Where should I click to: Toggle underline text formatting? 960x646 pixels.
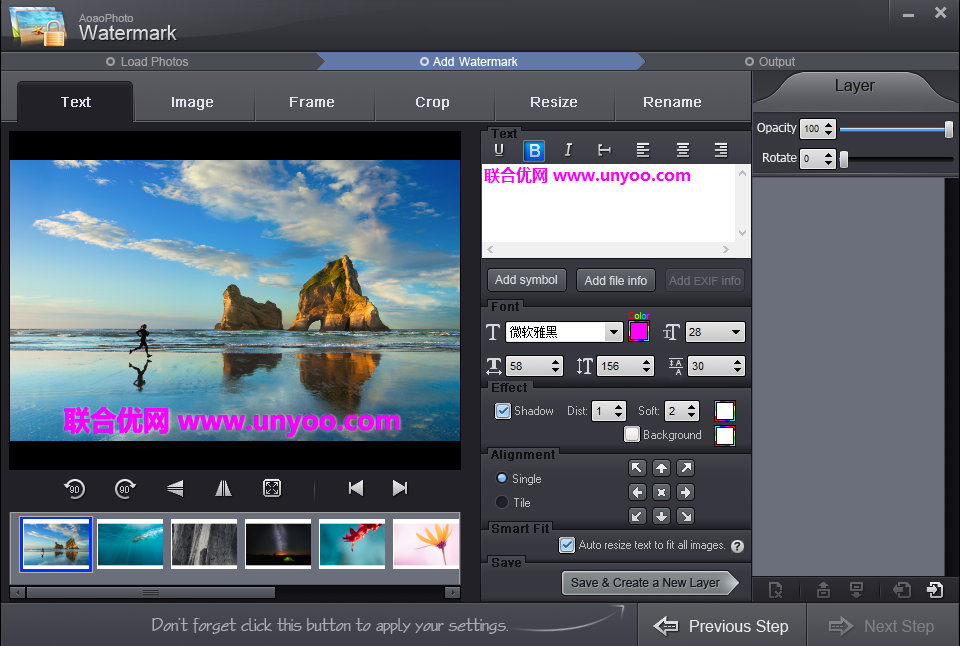(x=499, y=150)
